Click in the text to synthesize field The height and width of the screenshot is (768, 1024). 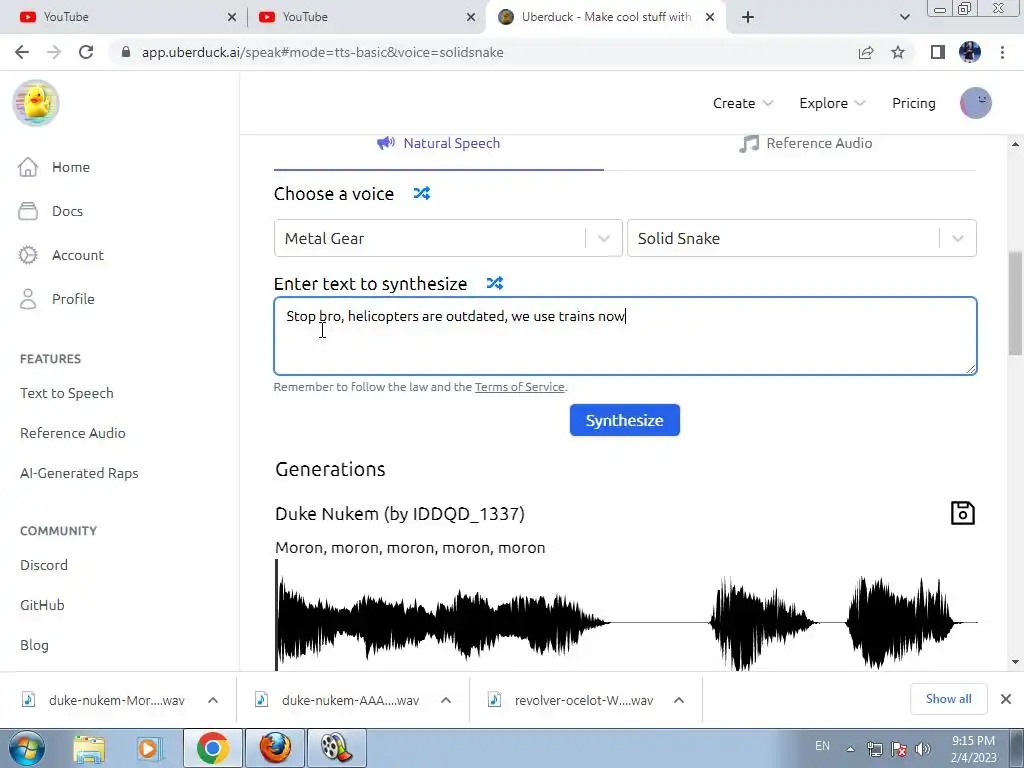pyautogui.click(x=625, y=336)
